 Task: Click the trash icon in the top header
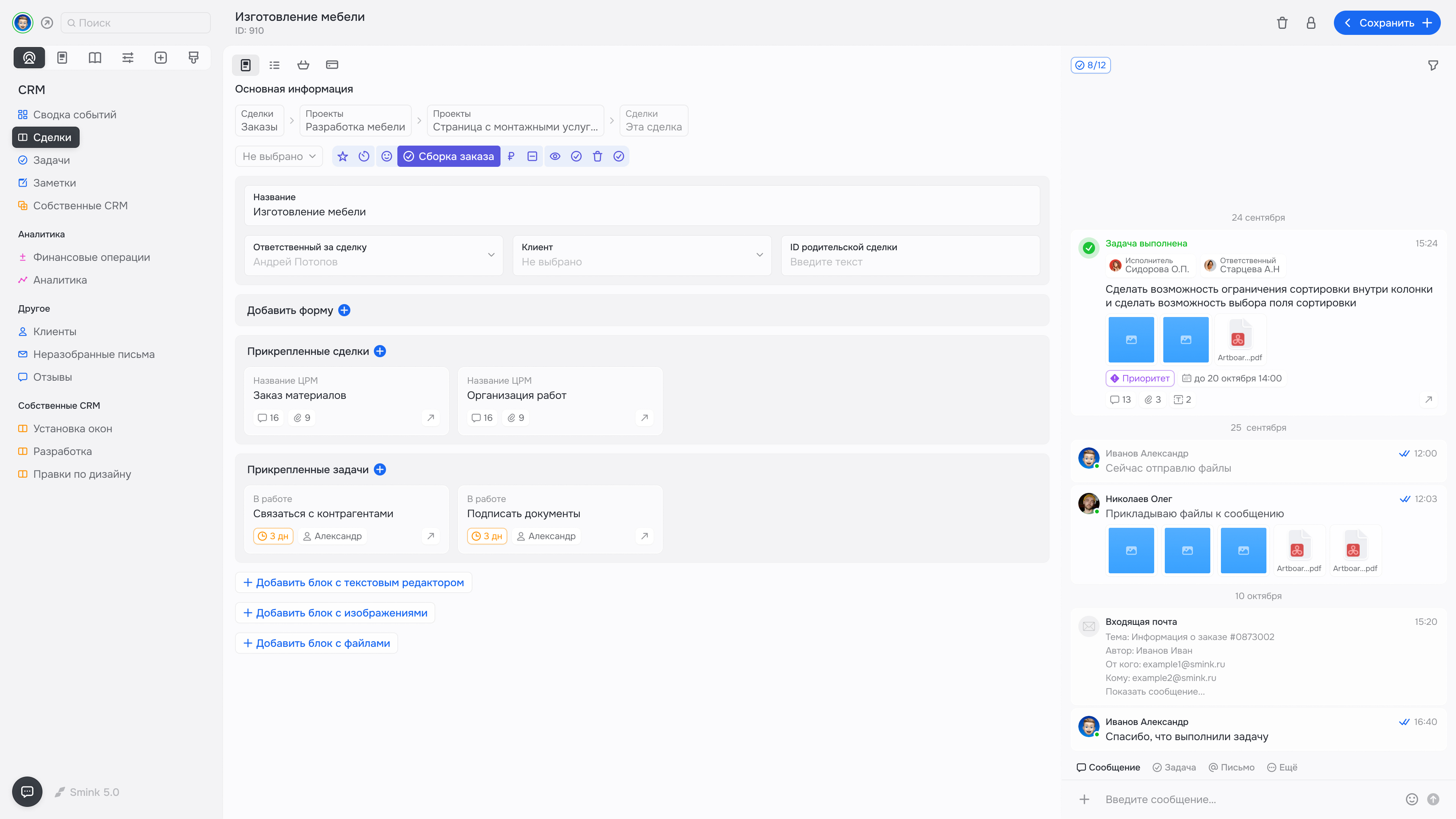tap(1282, 23)
